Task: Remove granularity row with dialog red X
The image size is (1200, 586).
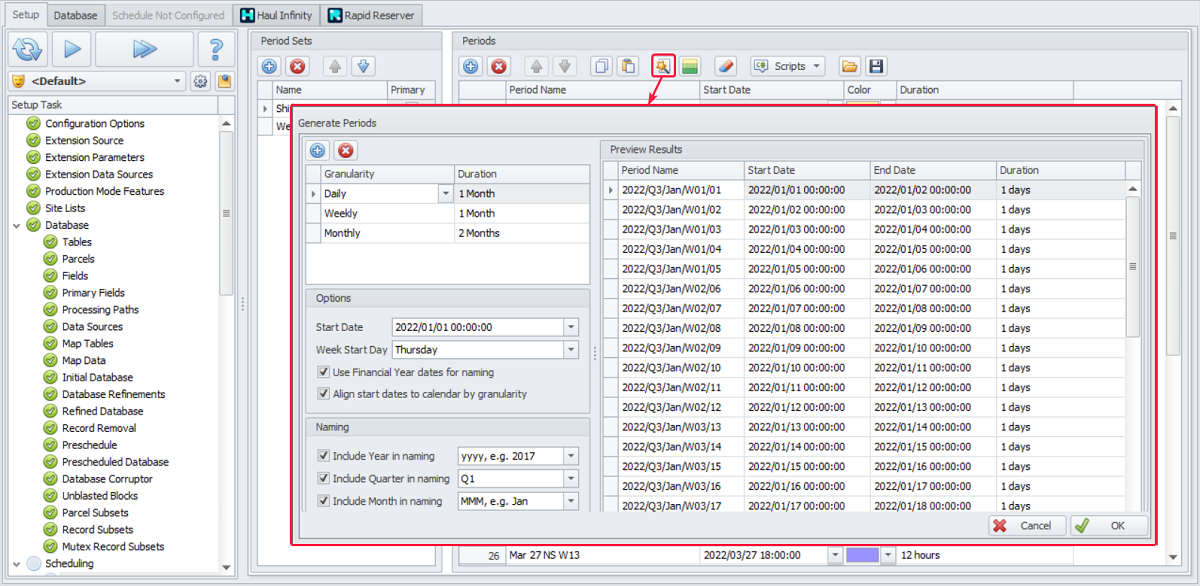Action: [345, 151]
